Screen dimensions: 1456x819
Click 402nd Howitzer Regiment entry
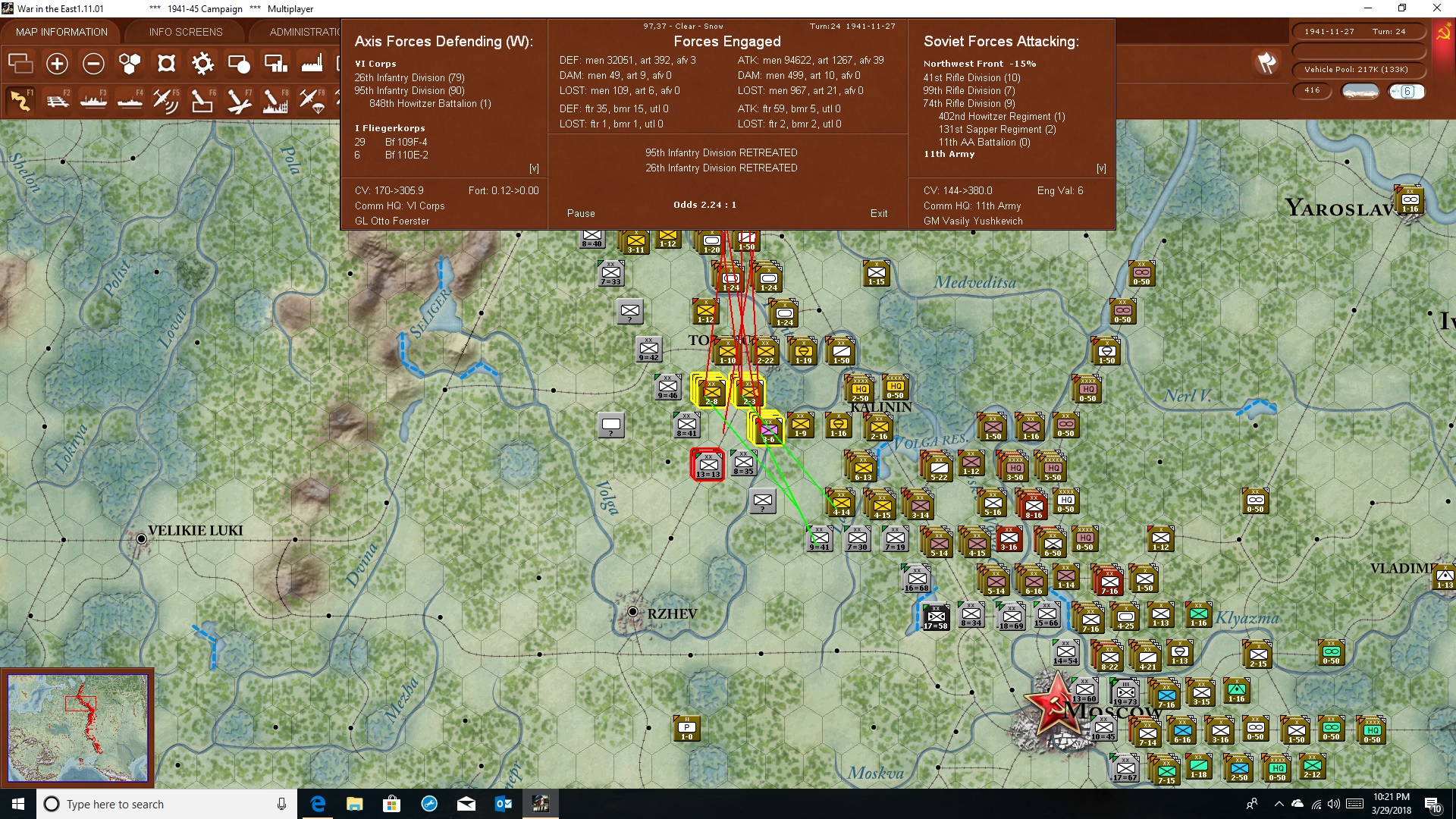(1002, 117)
